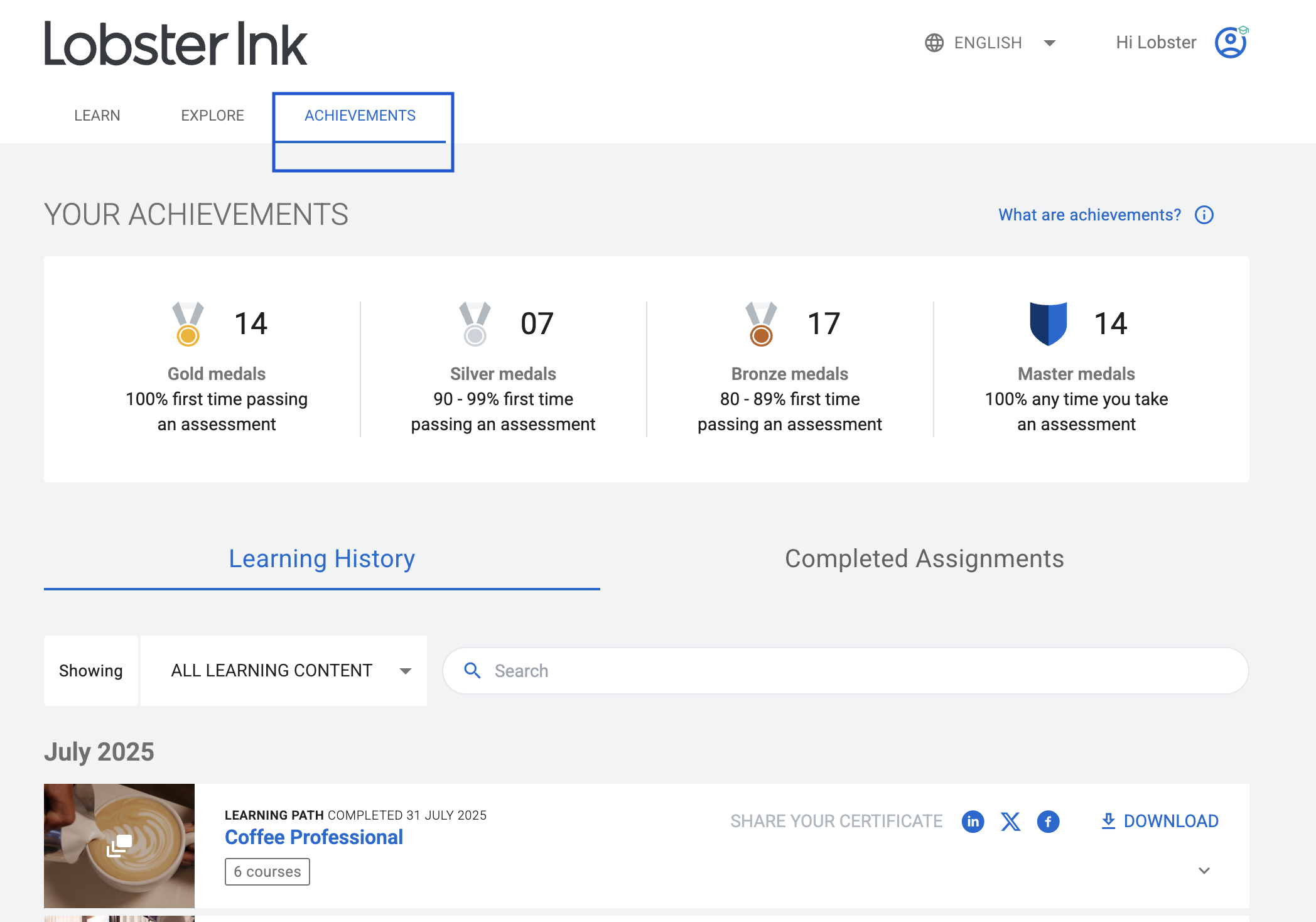Expand the Coffee Professional row chevron
Viewport: 1316px width, 922px height.
(1204, 870)
